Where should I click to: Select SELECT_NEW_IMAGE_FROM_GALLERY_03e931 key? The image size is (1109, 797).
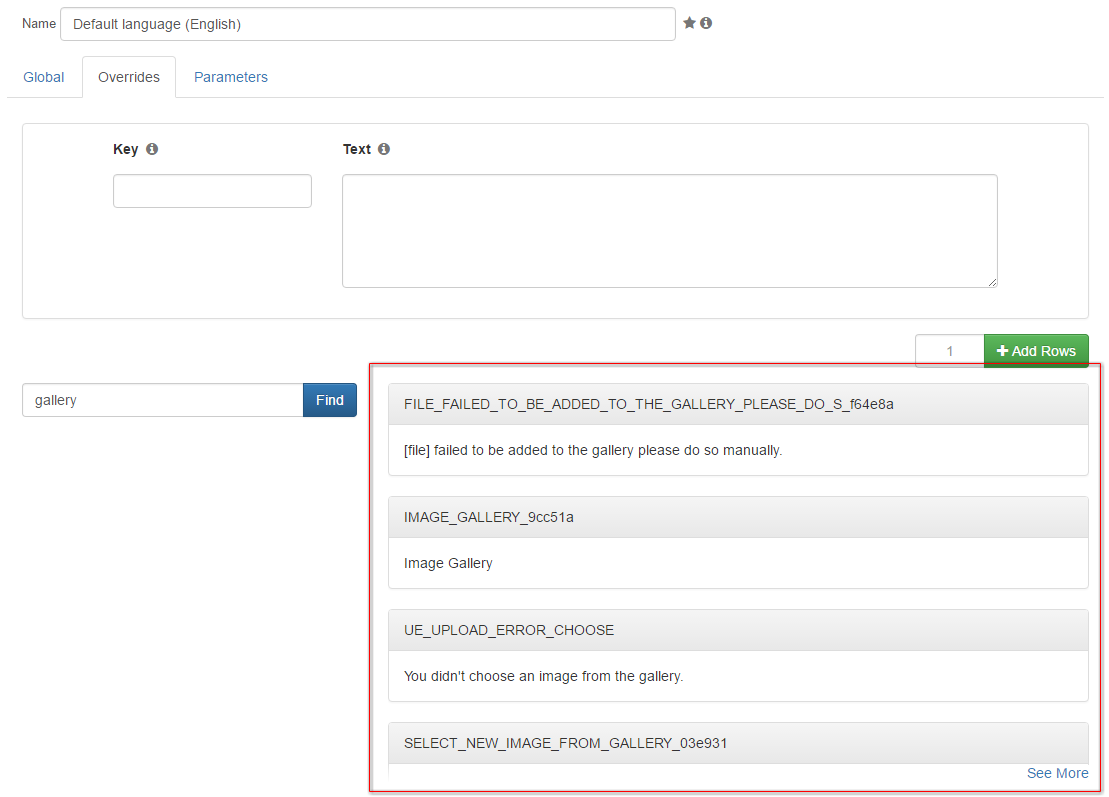[738, 743]
